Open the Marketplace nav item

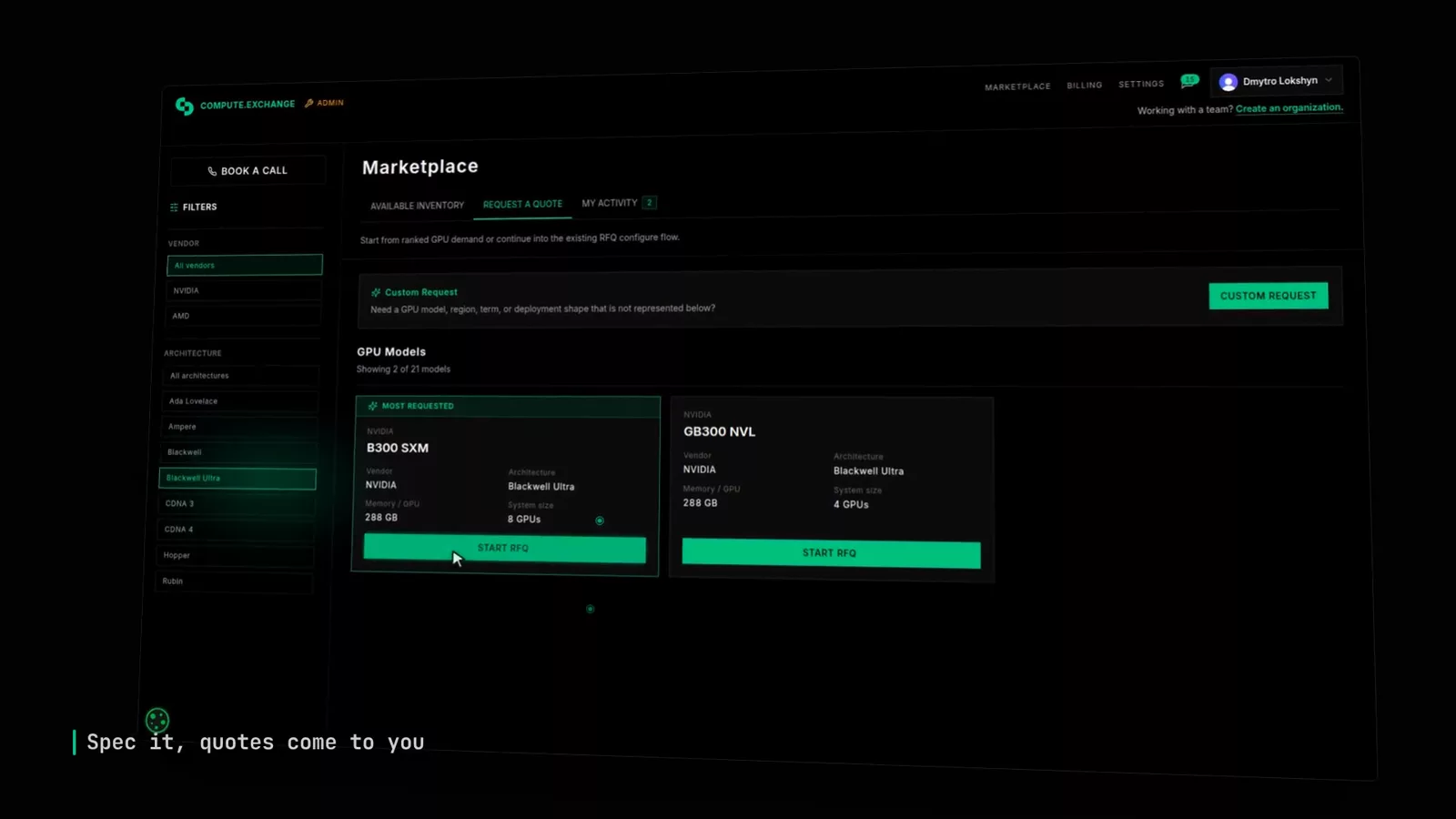click(x=1017, y=86)
